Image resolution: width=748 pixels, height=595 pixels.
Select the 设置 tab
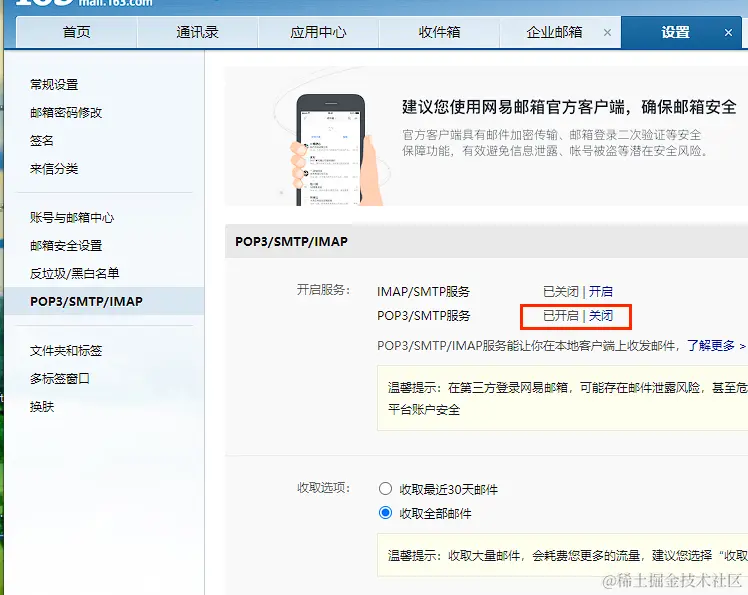coord(675,32)
